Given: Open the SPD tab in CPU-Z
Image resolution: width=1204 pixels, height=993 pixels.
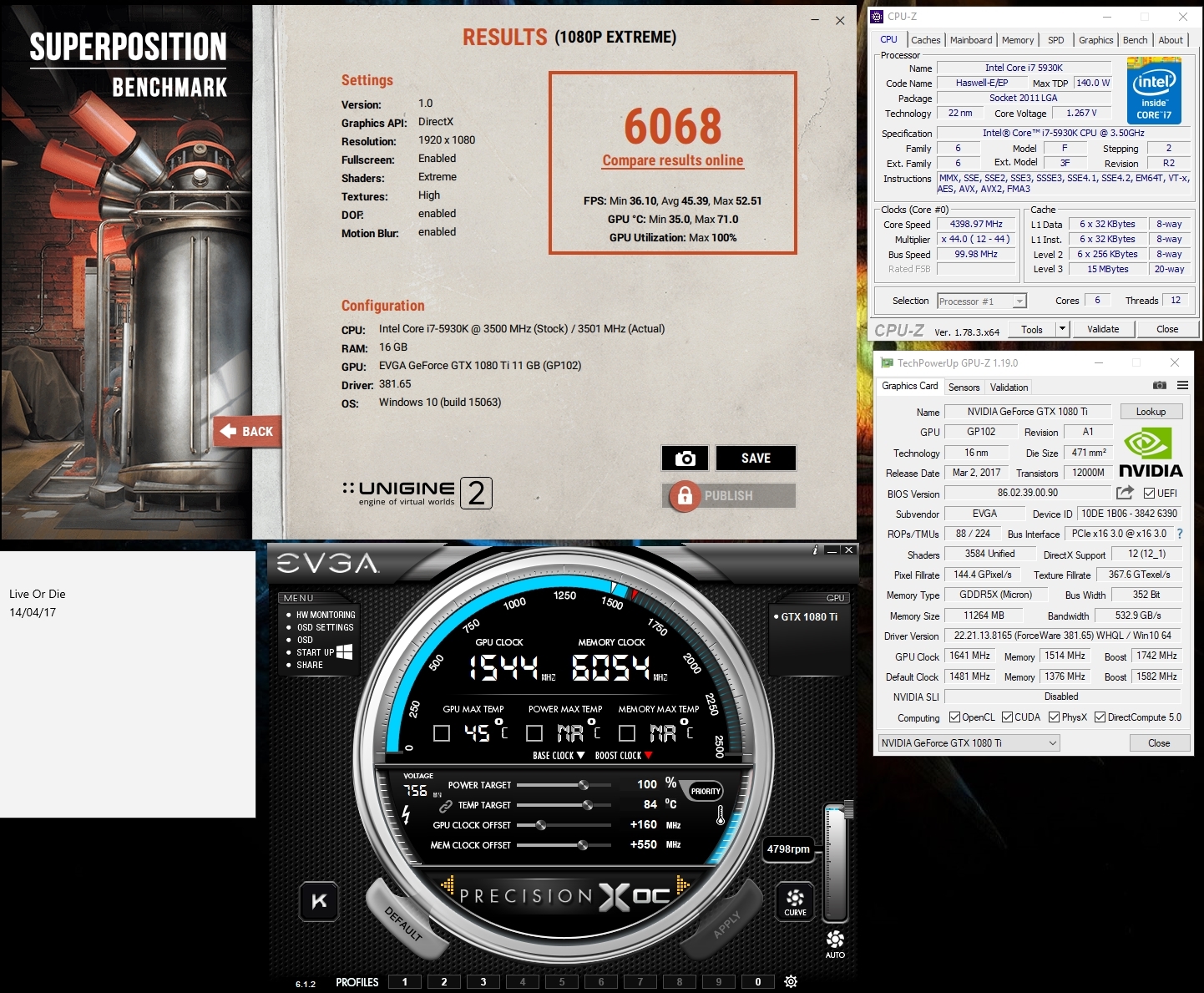Looking at the screenshot, I should [x=1056, y=40].
